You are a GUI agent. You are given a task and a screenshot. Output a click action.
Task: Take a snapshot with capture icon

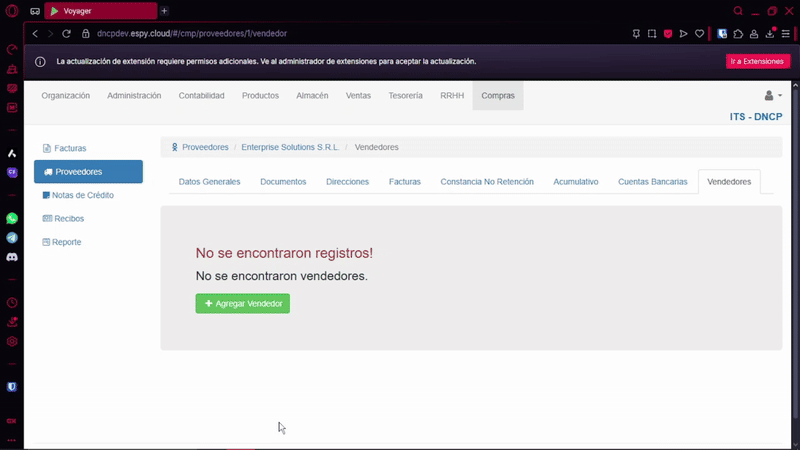pos(652,34)
